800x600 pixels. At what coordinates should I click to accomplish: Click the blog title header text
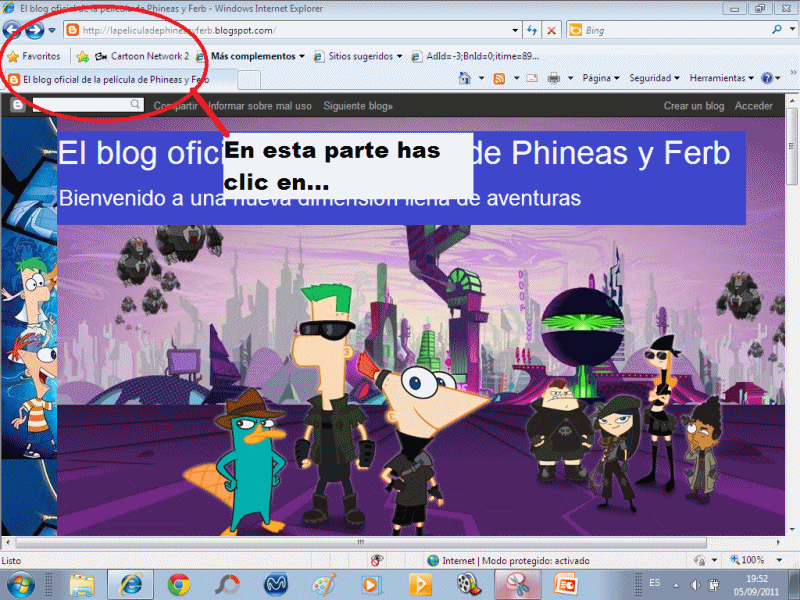(394, 153)
